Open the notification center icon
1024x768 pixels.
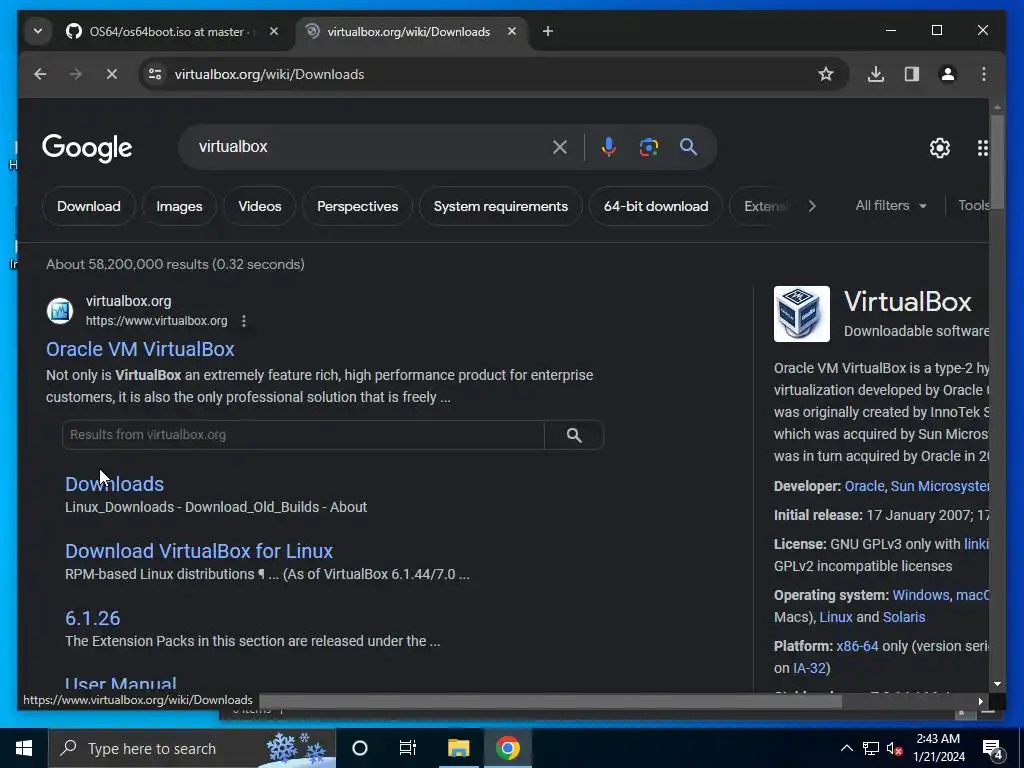(993, 749)
